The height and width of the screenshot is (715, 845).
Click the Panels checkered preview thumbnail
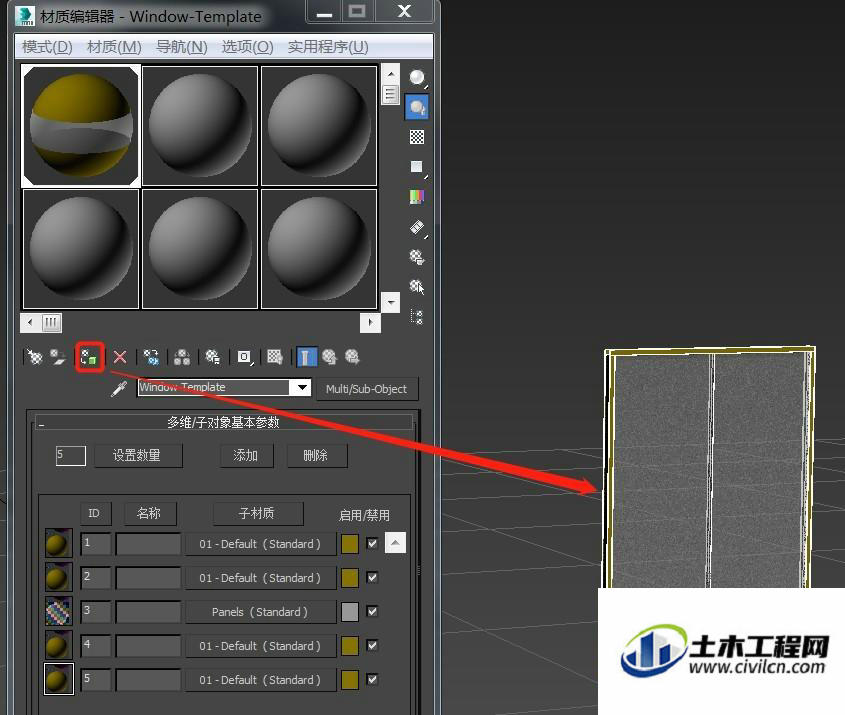pos(59,612)
